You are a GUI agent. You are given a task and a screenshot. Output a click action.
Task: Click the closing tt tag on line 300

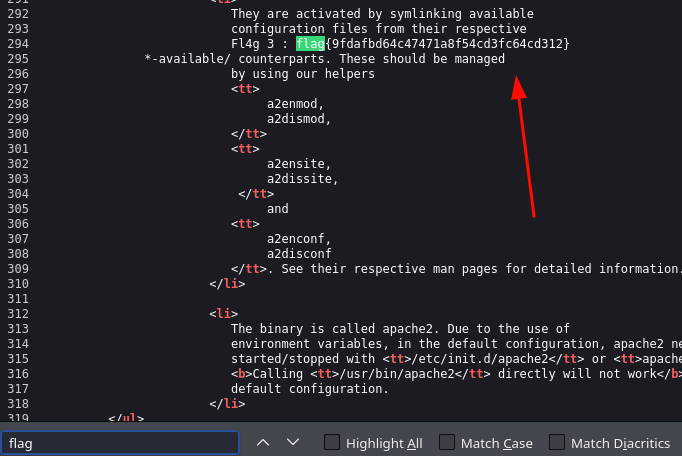click(249, 134)
